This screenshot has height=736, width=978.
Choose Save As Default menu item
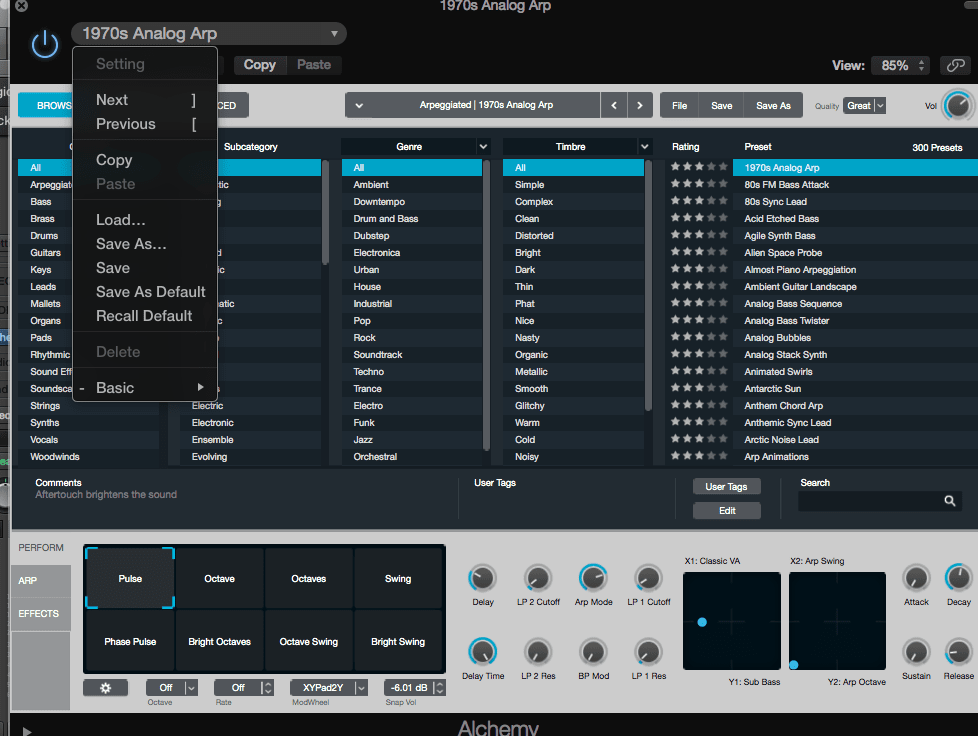pyautogui.click(x=145, y=292)
